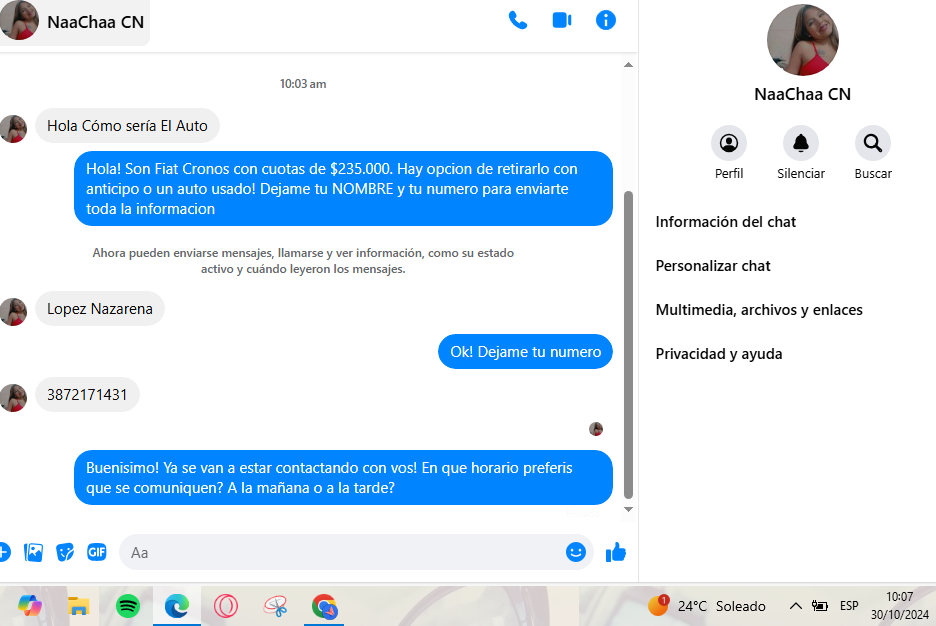Expand Personalizar chat section
This screenshot has height=626, width=936.
pyautogui.click(x=713, y=266)
